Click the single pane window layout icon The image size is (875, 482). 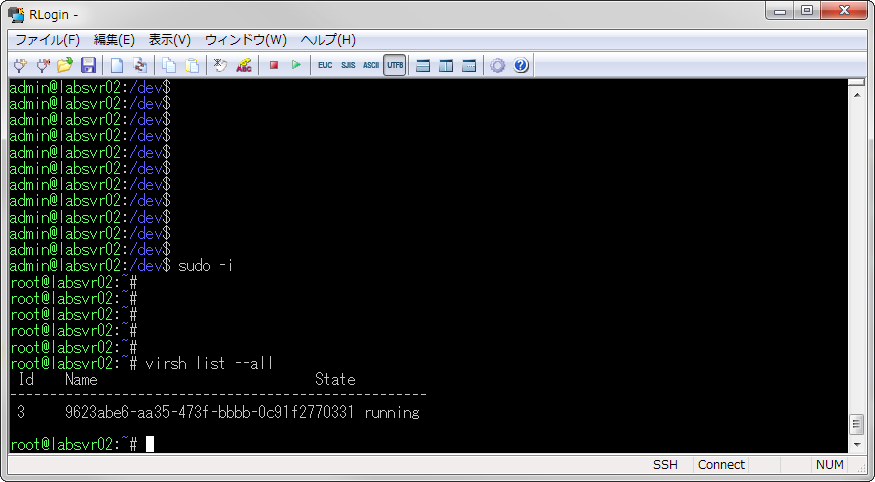tap(469, 66)
